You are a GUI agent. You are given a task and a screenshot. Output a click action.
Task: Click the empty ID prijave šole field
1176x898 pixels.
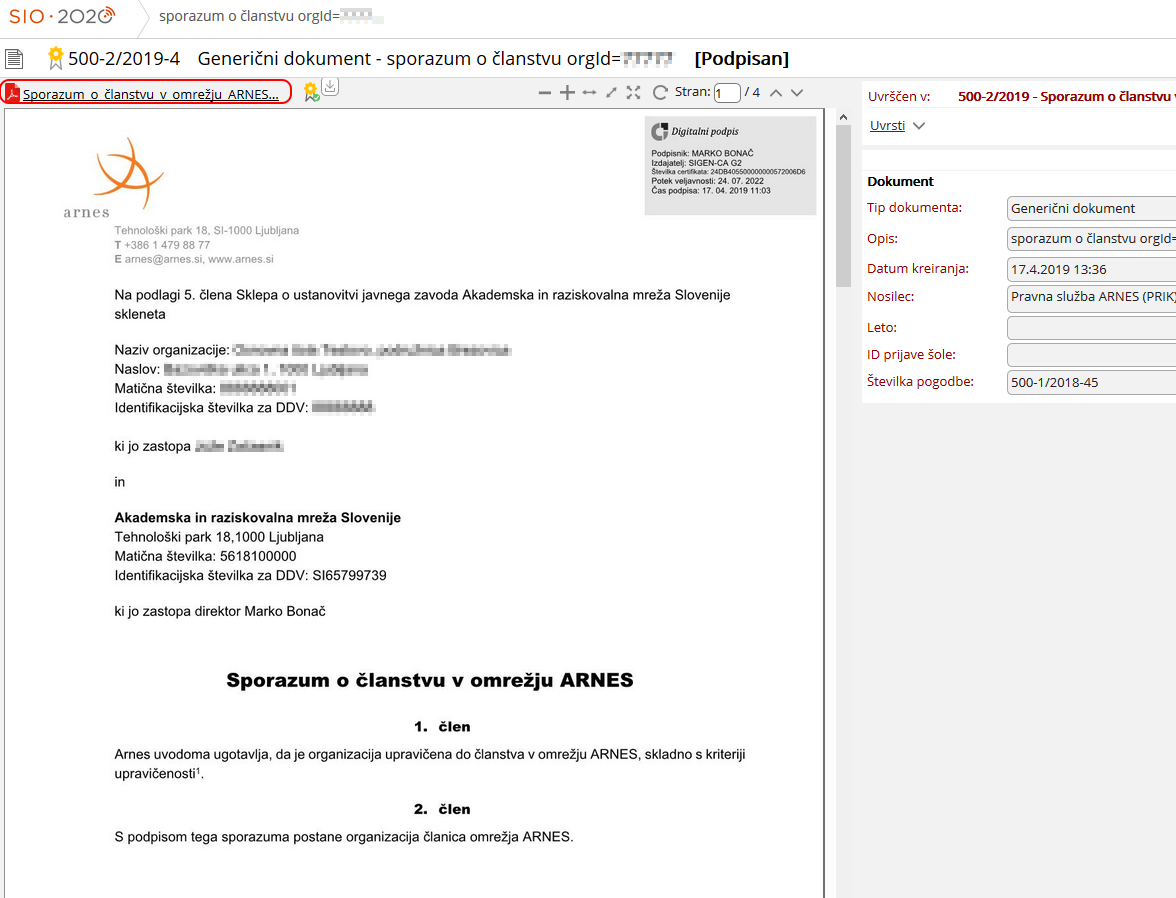pyautogui.click(x=1091, y=355)
